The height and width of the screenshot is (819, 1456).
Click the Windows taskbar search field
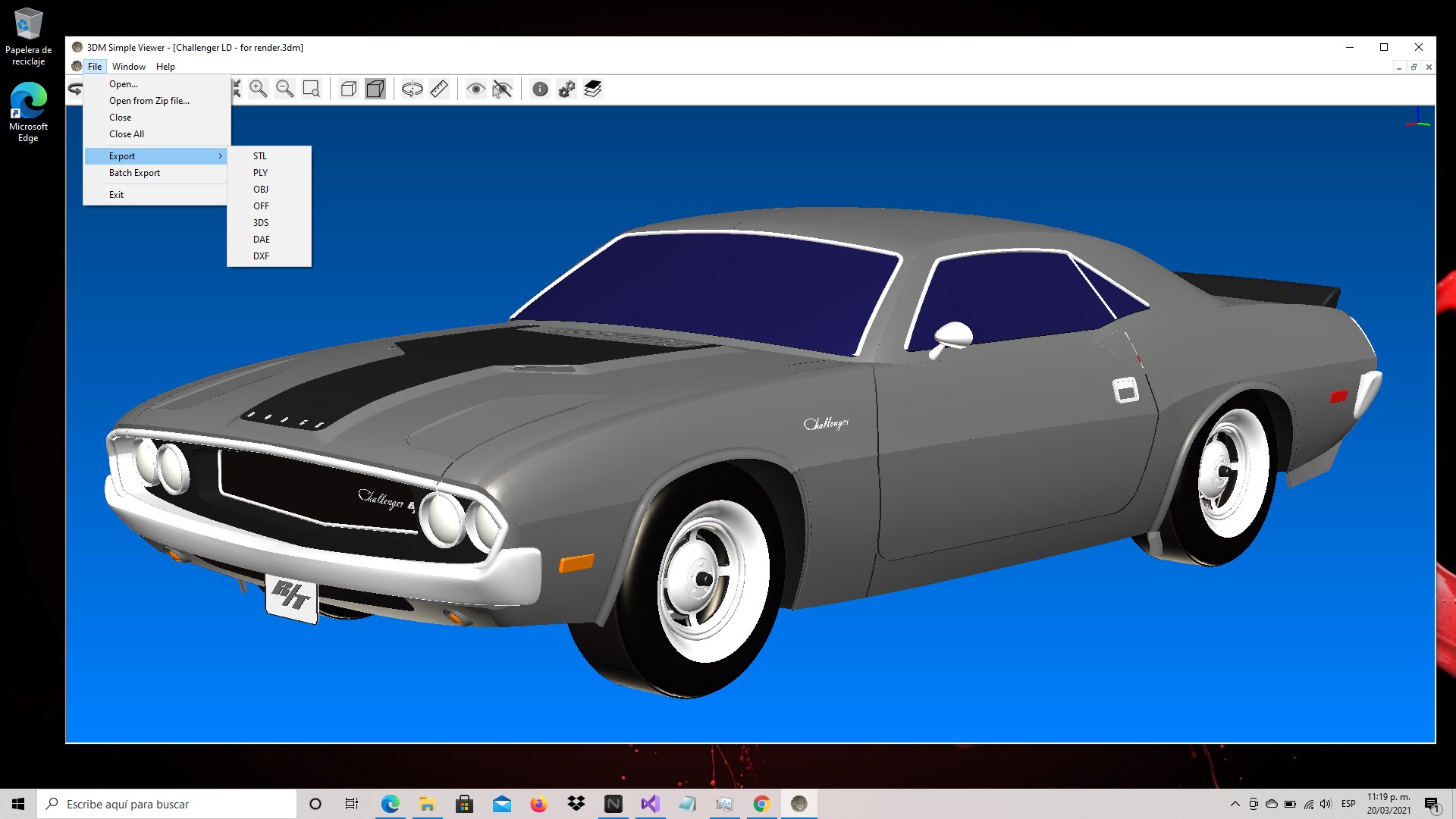pos(167,804)
